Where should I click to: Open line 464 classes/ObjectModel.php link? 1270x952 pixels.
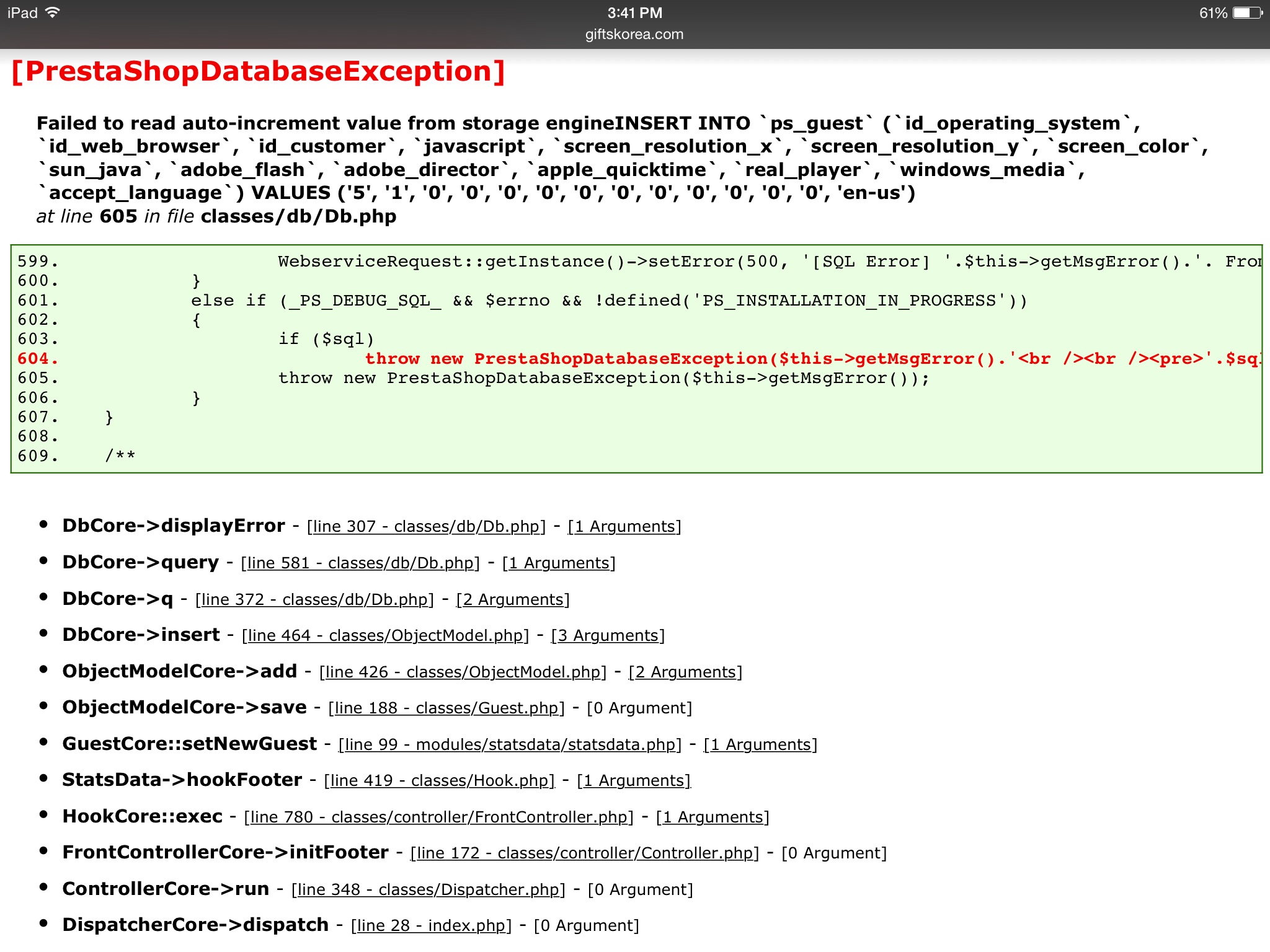click(x=385, y=635)
